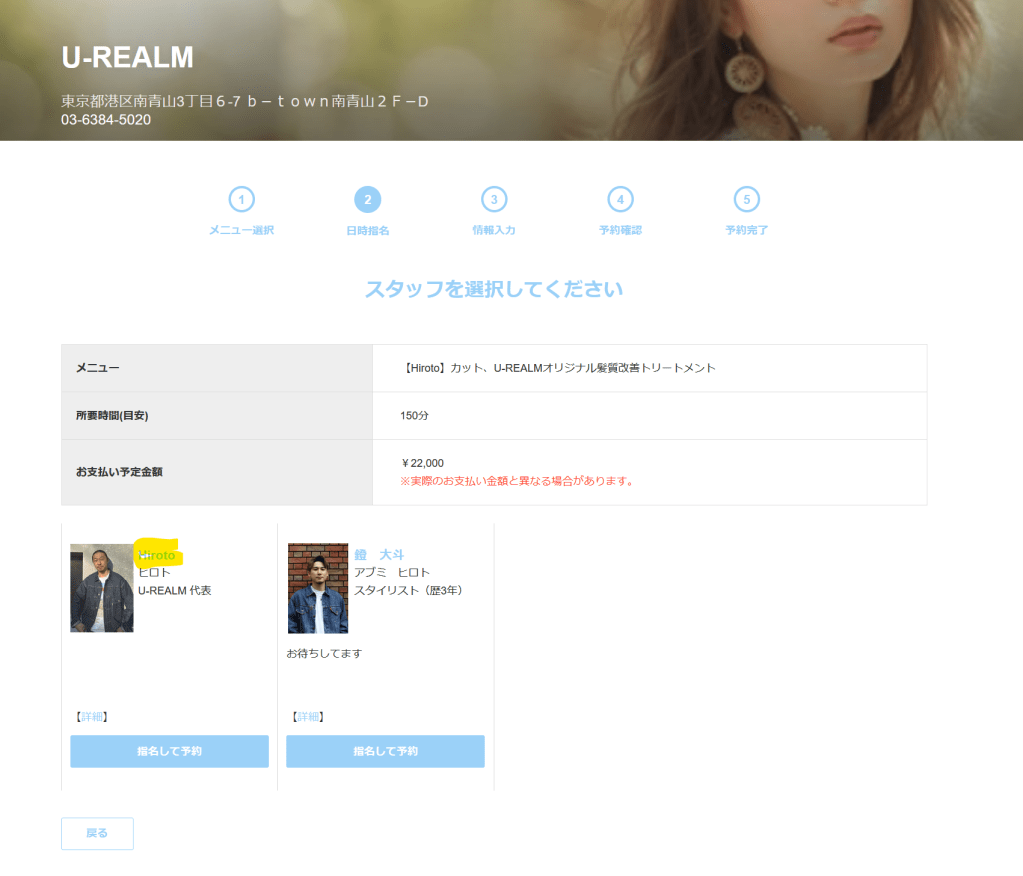Click Hiroto's staff profile photo
This screenshot has height=876, width=1023.
pos(101,588)
